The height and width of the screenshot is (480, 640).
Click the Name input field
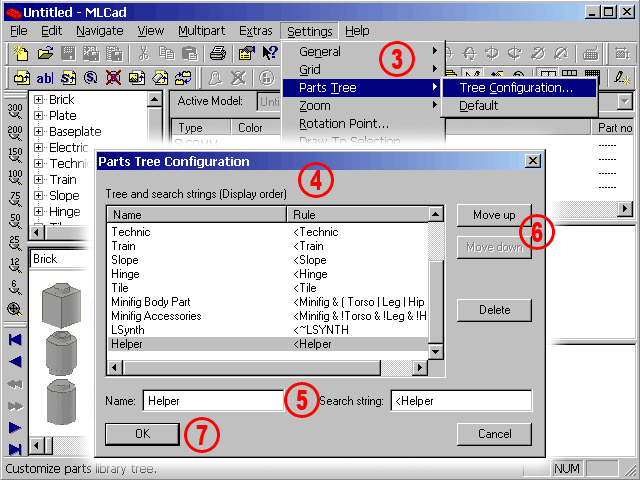[213, 401]
